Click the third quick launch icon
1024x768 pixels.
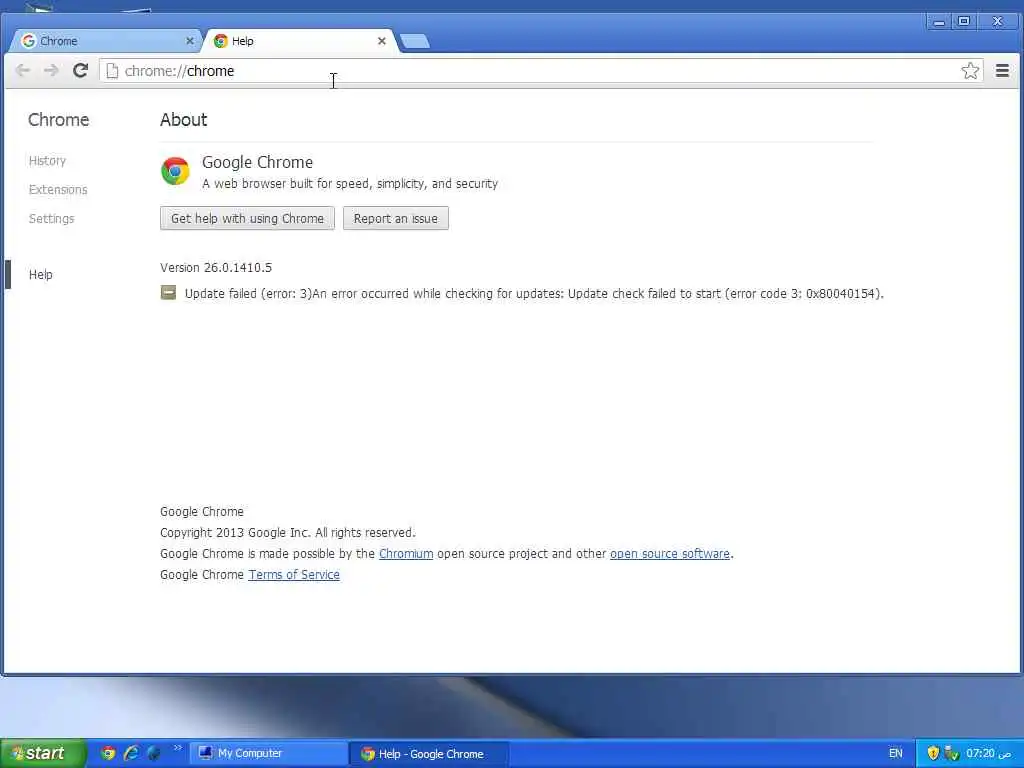154,753
